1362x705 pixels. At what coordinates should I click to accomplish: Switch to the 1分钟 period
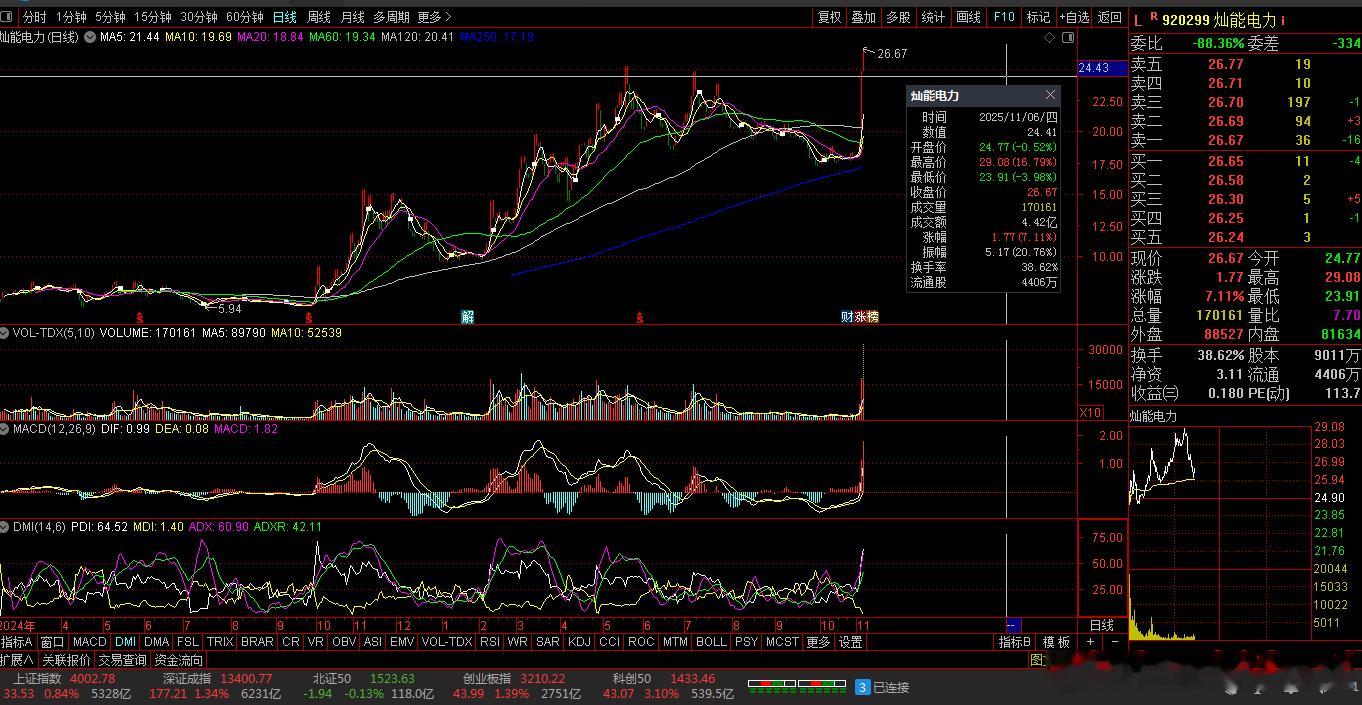click(x=71, y=17)
